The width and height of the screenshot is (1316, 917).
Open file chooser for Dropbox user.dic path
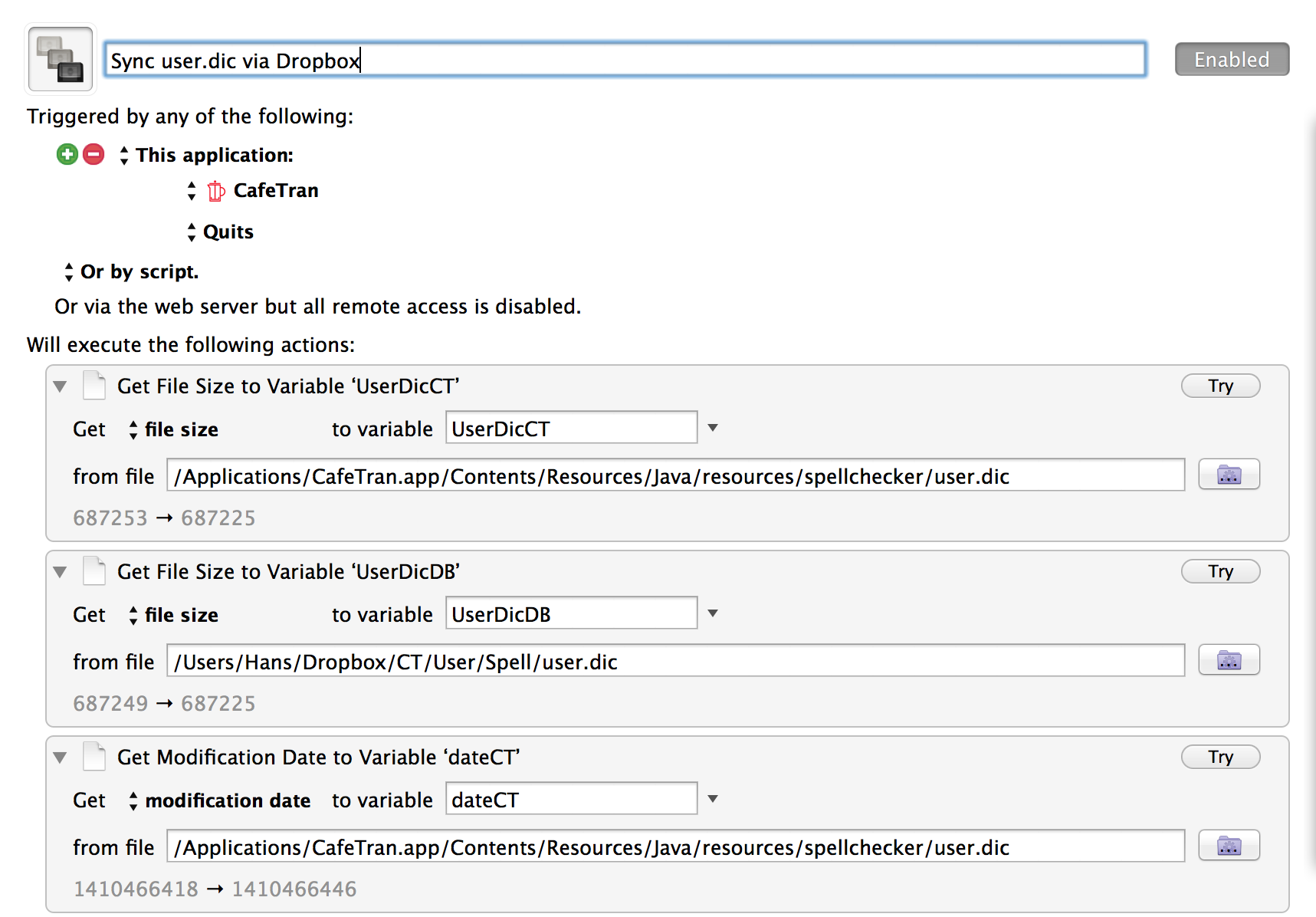pyautogui.click(x=1228, y=661)
